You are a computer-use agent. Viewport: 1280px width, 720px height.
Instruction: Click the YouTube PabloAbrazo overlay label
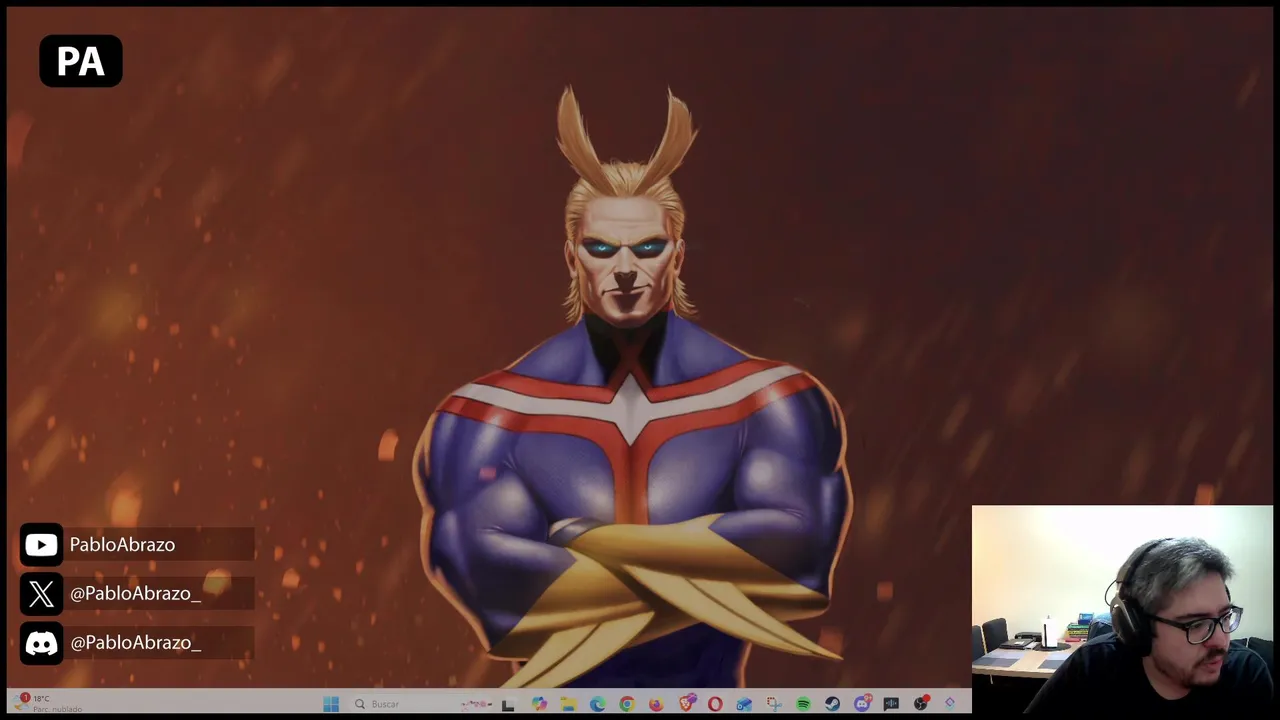coord(137,545)
